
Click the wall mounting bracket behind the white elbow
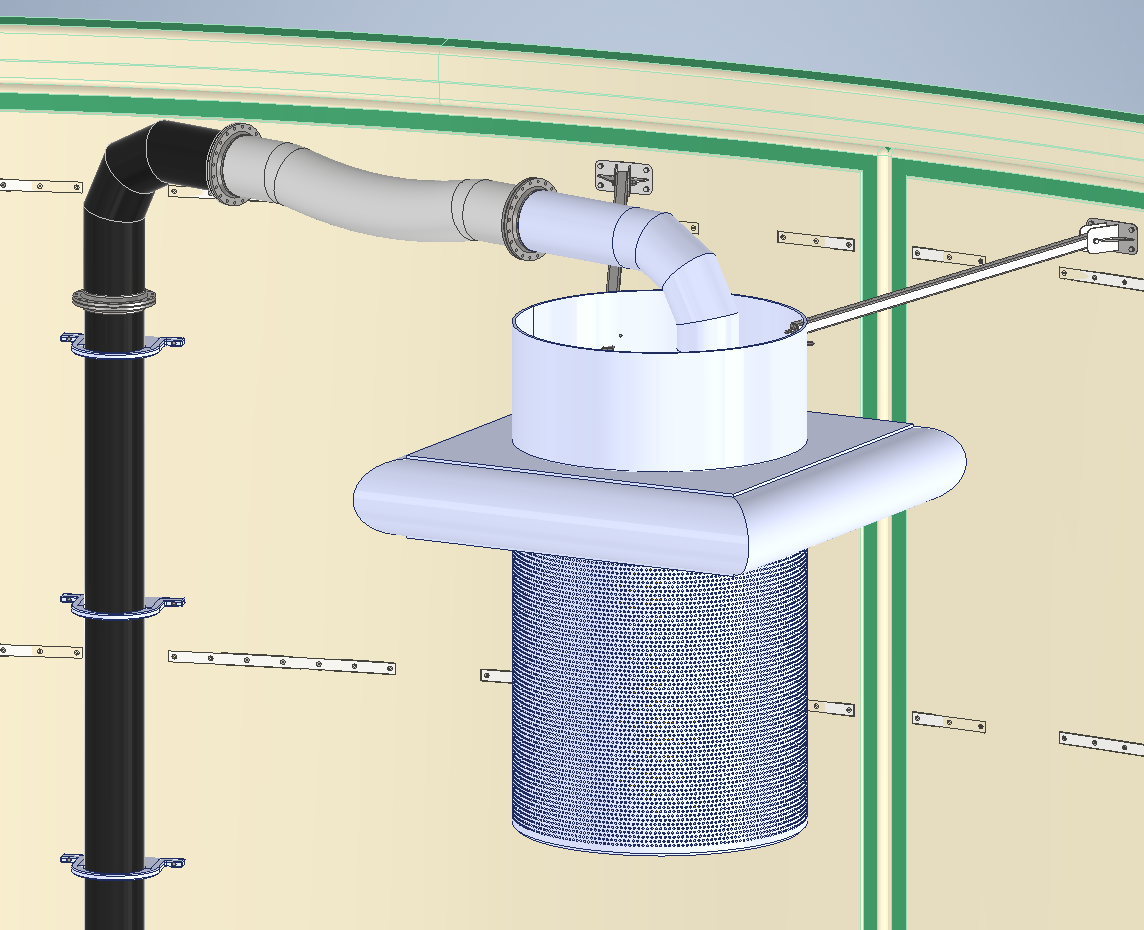point(624,177)
